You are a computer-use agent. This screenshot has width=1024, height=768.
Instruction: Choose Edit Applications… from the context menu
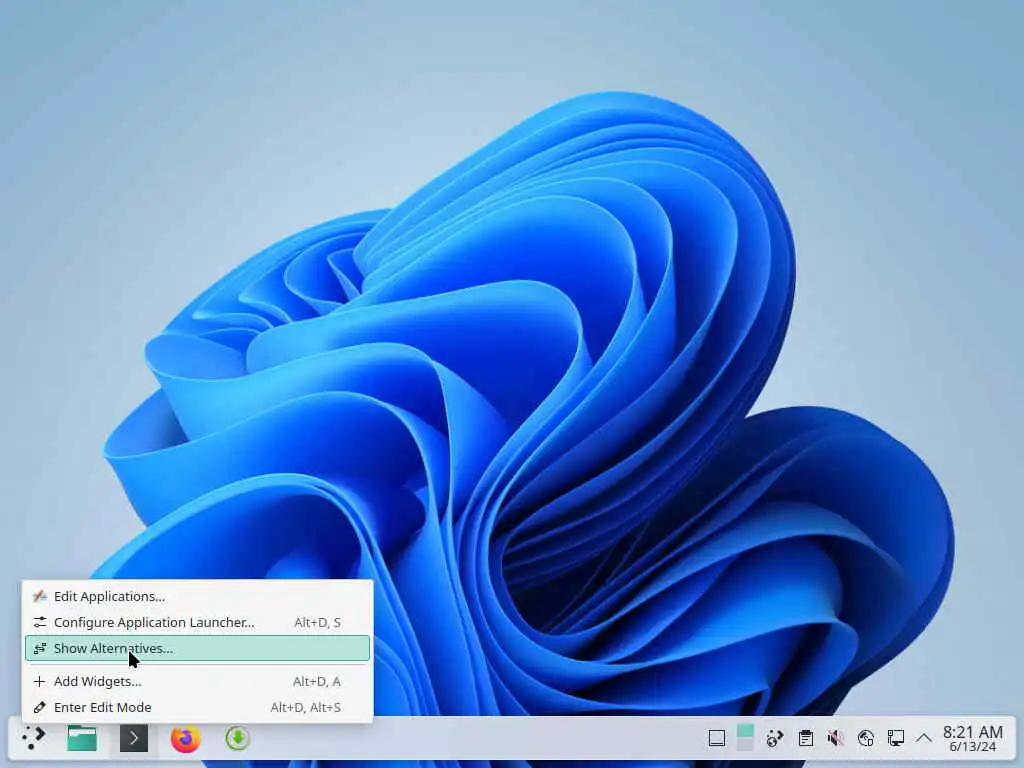click(197, 596)
